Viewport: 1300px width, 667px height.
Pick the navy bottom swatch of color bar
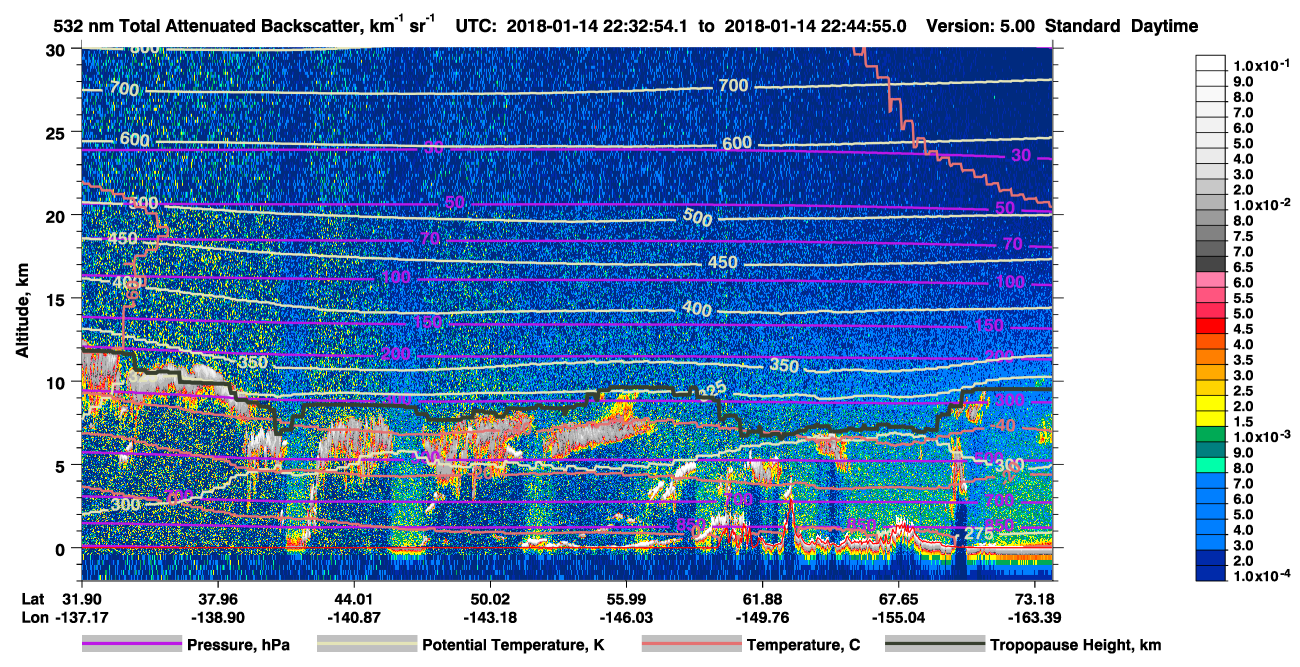(1210, 573)
